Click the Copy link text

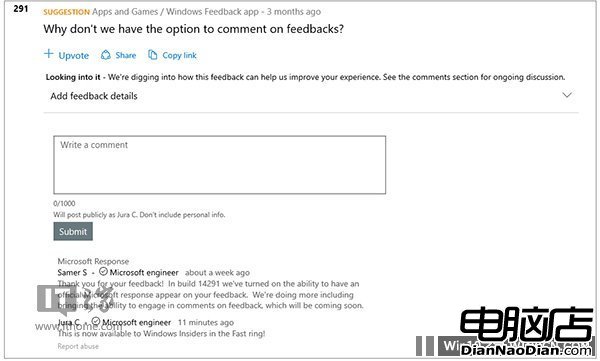179,56
